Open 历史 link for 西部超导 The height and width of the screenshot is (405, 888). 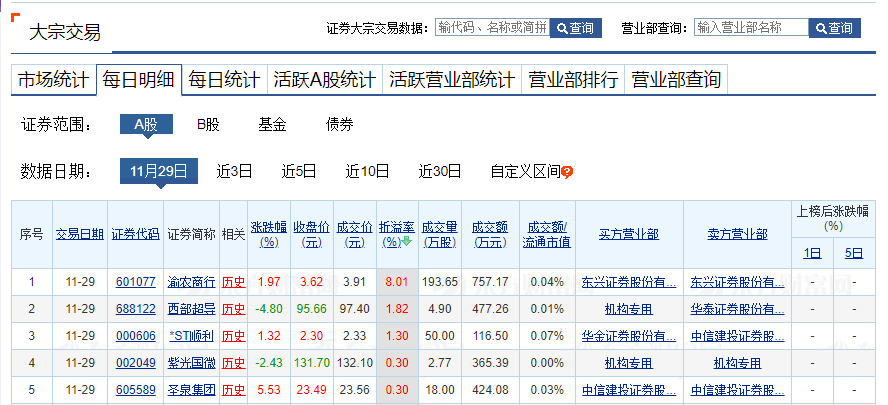tap(232, 309)
